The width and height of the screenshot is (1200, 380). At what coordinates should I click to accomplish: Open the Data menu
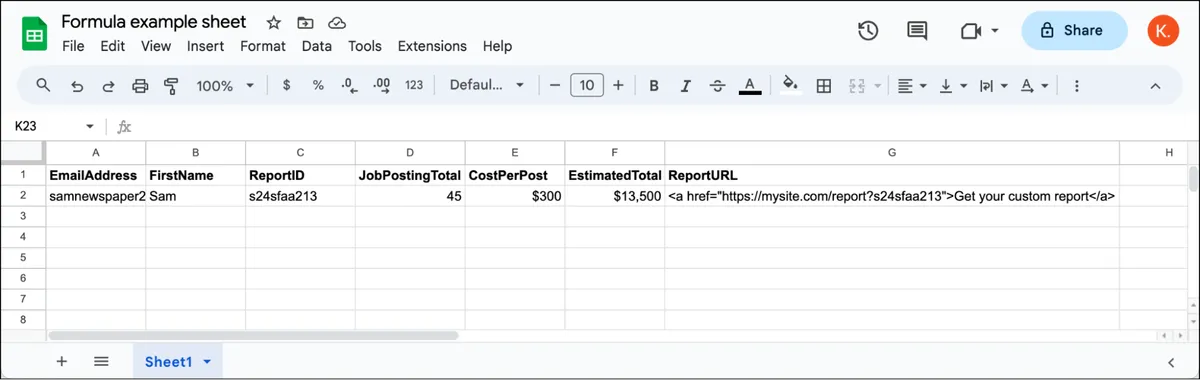[x=317, y=46]
